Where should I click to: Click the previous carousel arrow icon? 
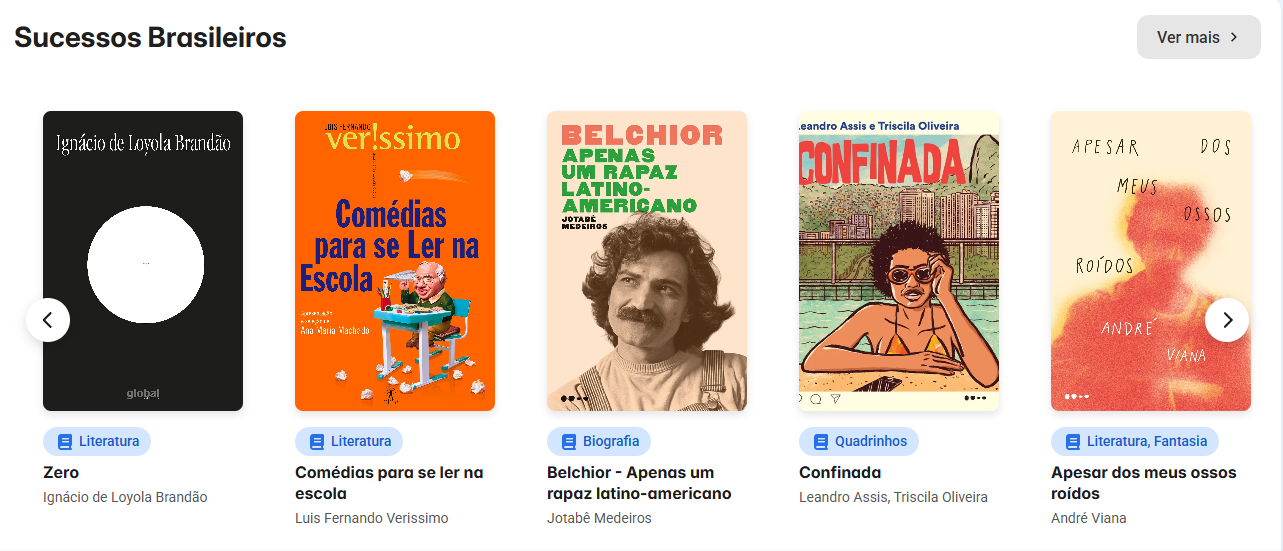(48, 320)
